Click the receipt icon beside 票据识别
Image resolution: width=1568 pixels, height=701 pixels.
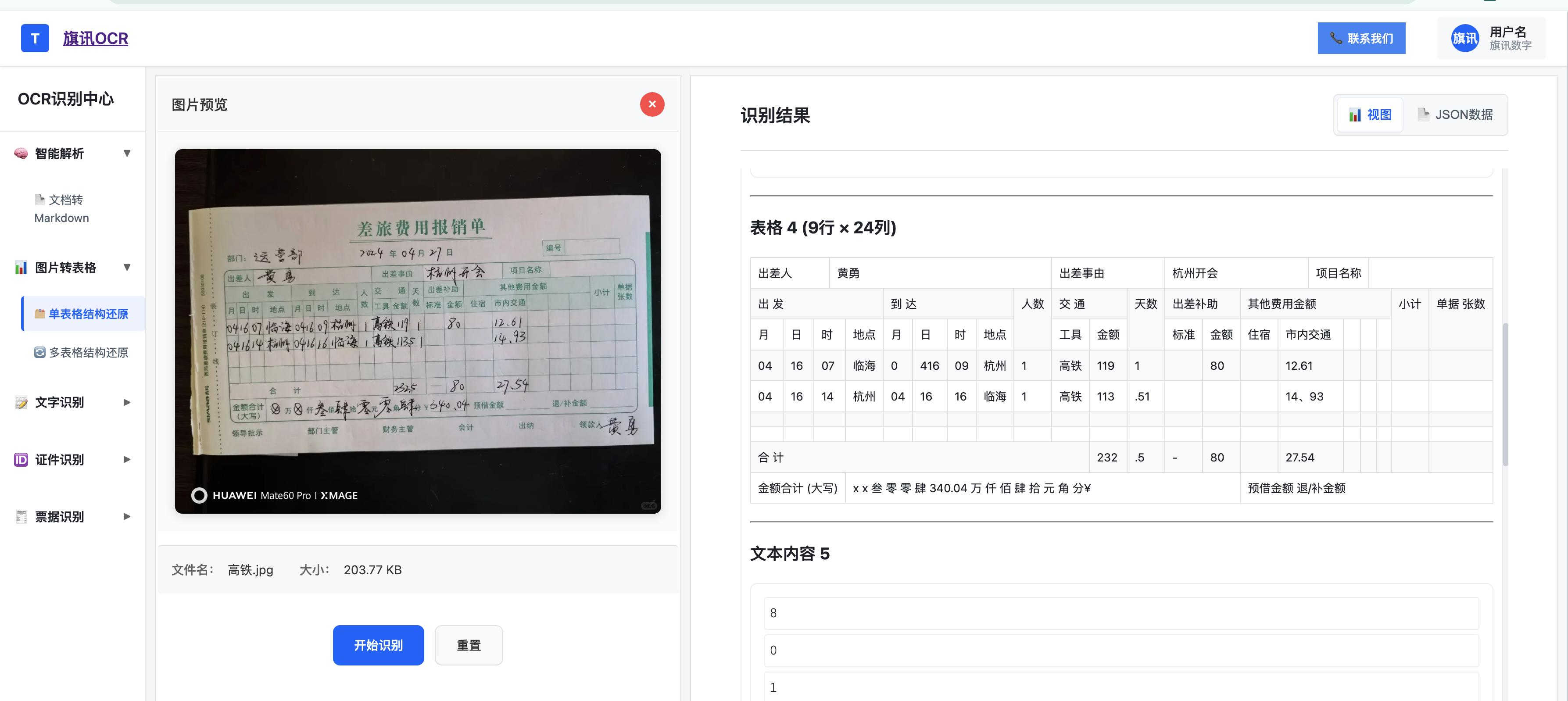21,517
